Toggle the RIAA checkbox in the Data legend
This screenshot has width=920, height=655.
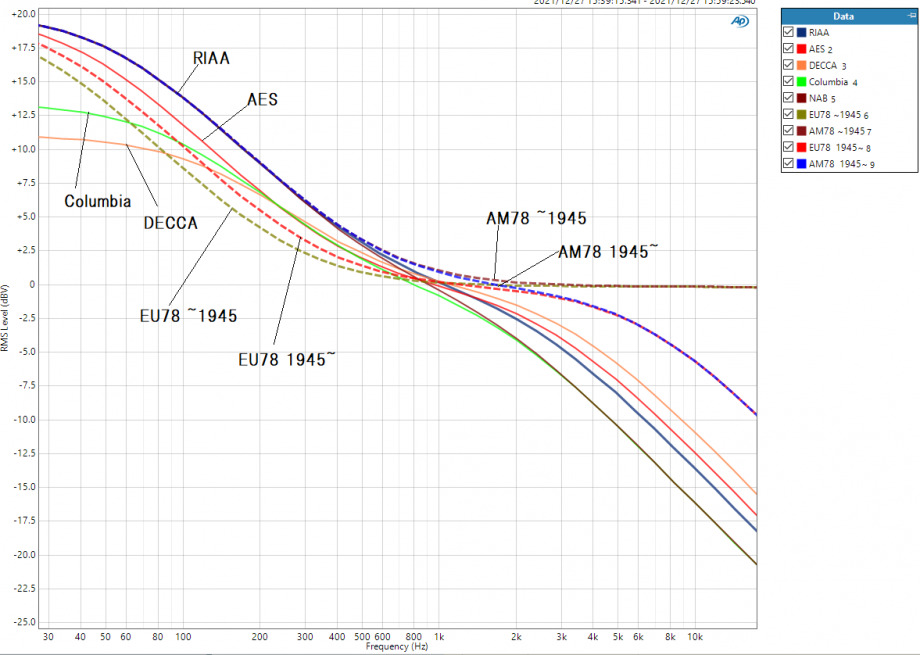[789, 32]
